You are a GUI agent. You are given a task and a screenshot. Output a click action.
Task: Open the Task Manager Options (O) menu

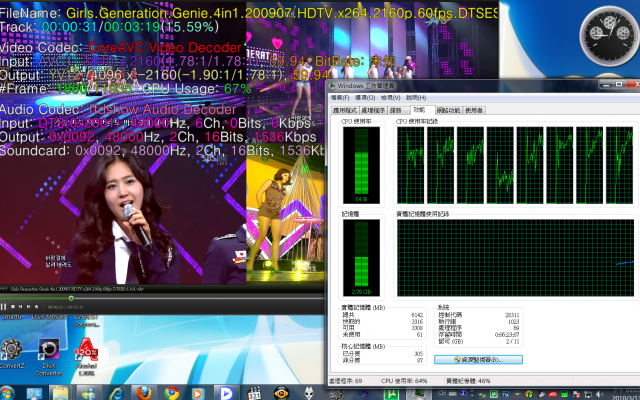[365, 98]
